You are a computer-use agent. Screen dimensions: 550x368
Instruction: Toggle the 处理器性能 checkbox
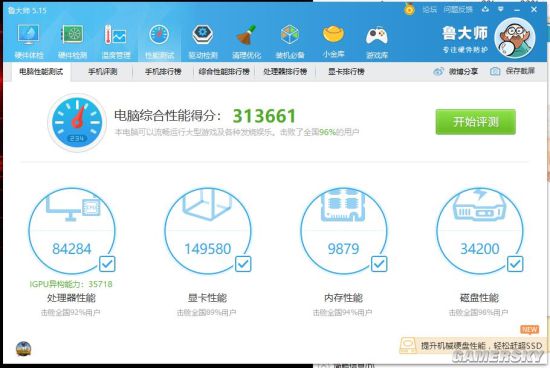[107, 264]
